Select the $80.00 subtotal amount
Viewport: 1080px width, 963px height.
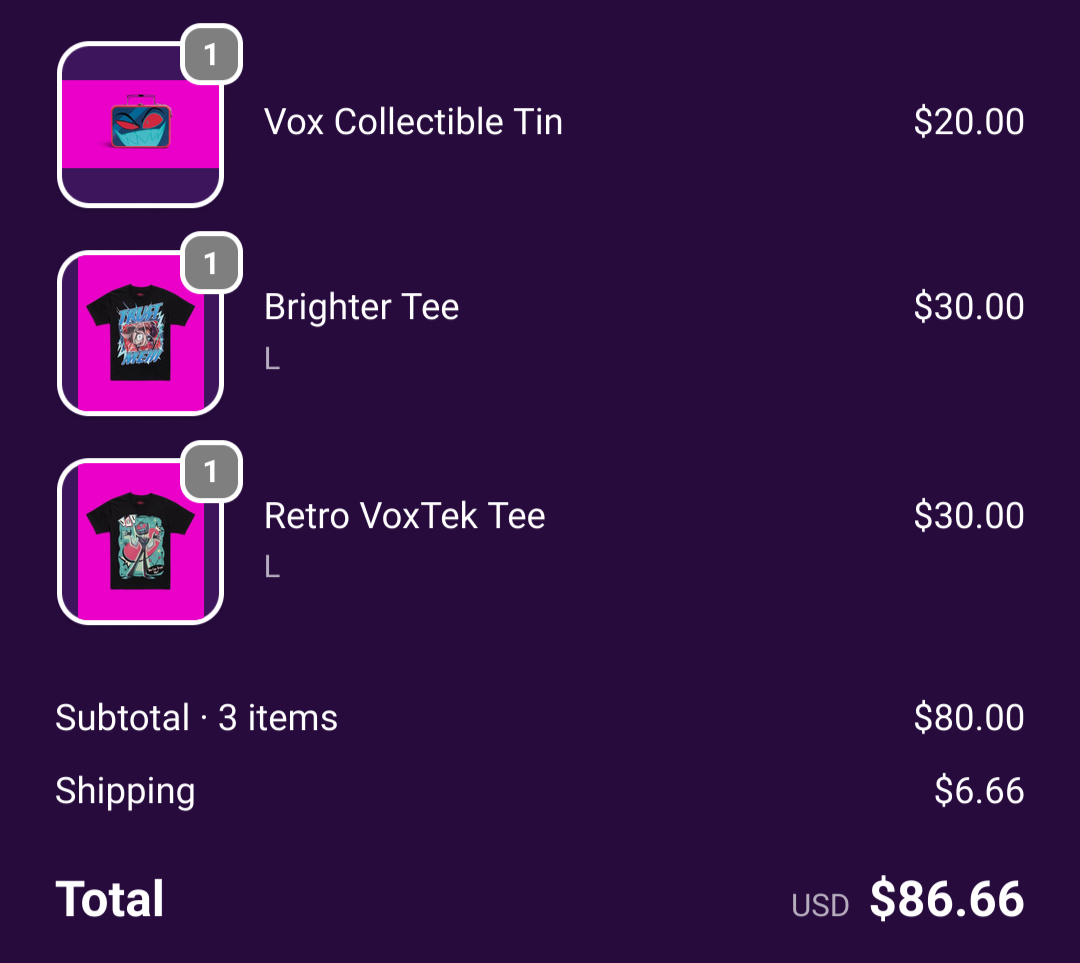(x=968, y=718)
